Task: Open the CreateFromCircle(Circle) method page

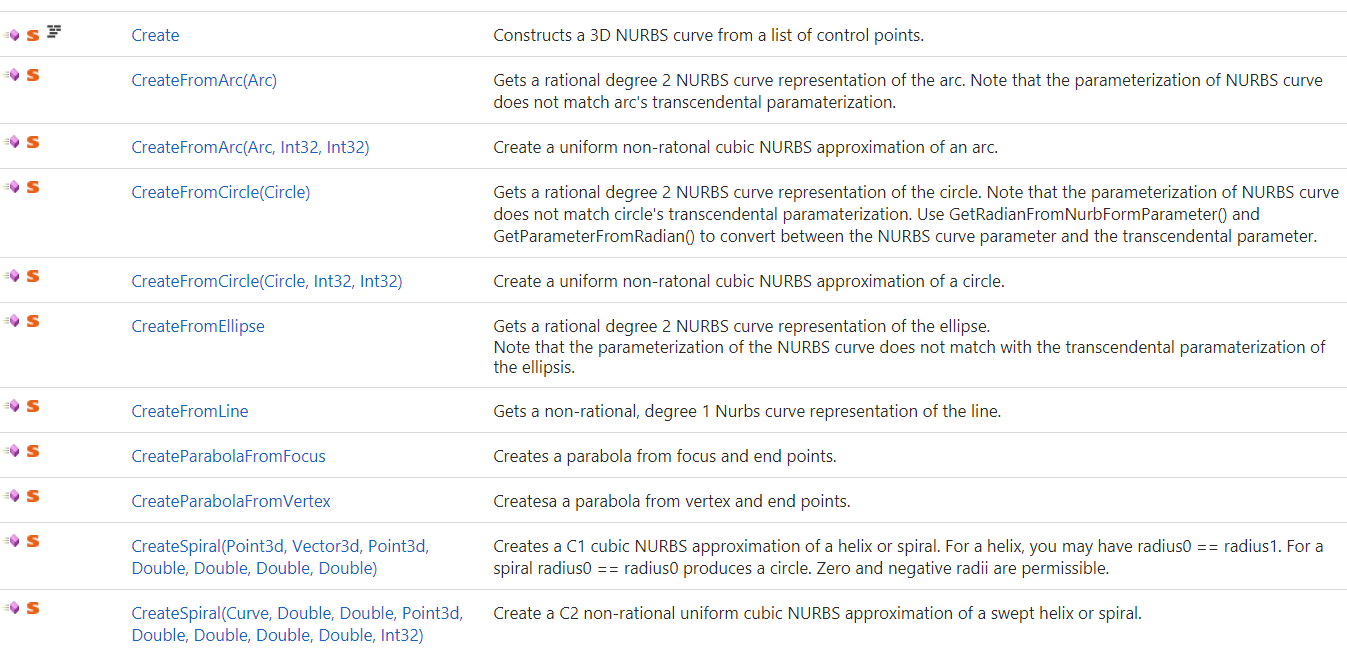Action: coord(220,192)
